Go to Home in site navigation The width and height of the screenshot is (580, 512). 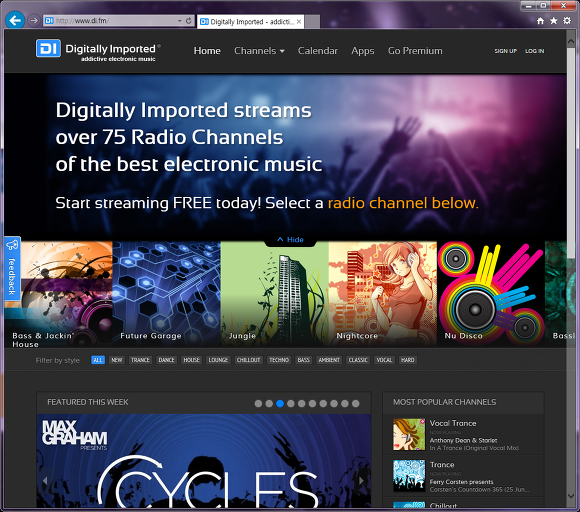coord(207,51)
